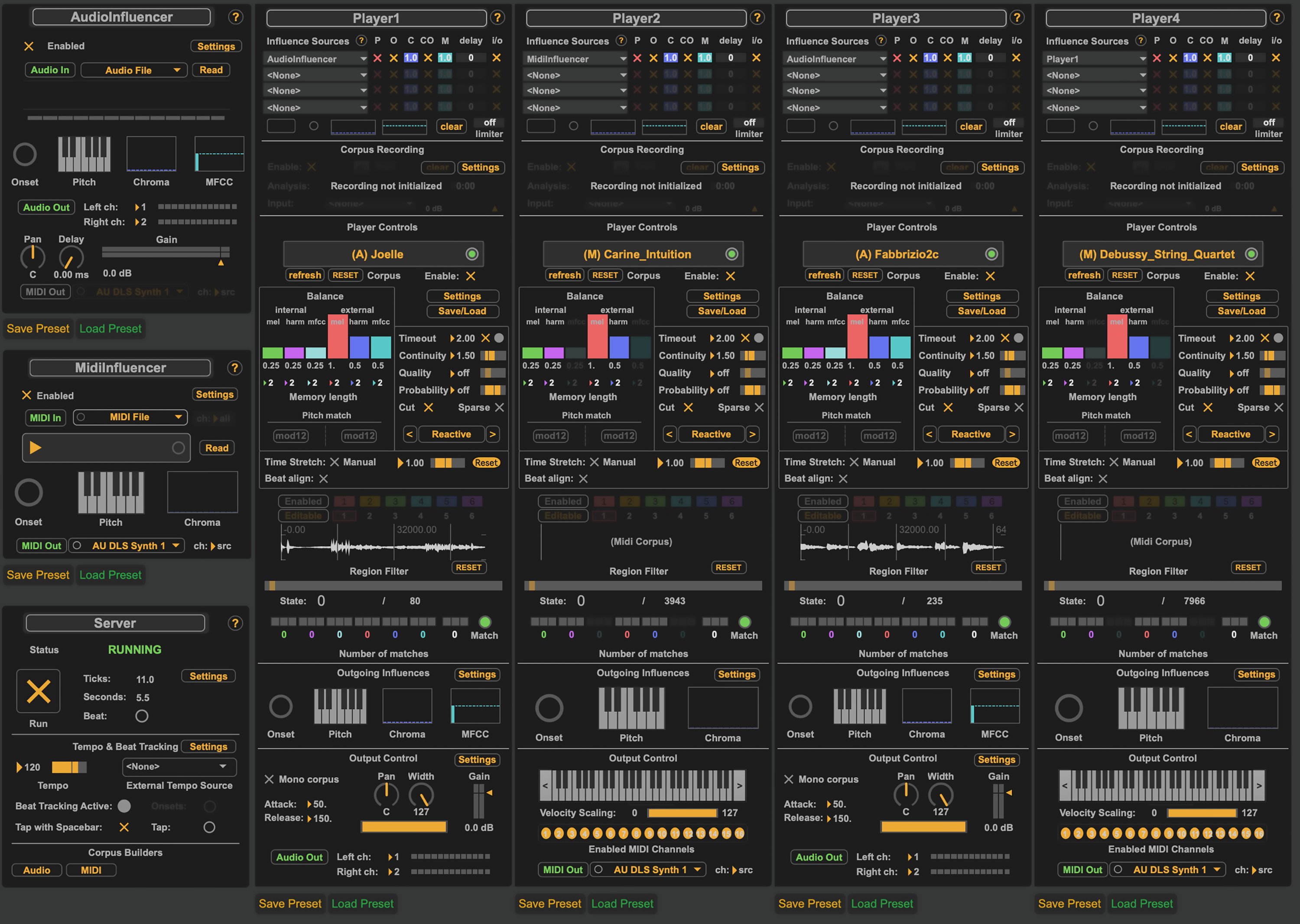
Task: Open the AudioInfluencer help question mark
Action: (235, 17)
